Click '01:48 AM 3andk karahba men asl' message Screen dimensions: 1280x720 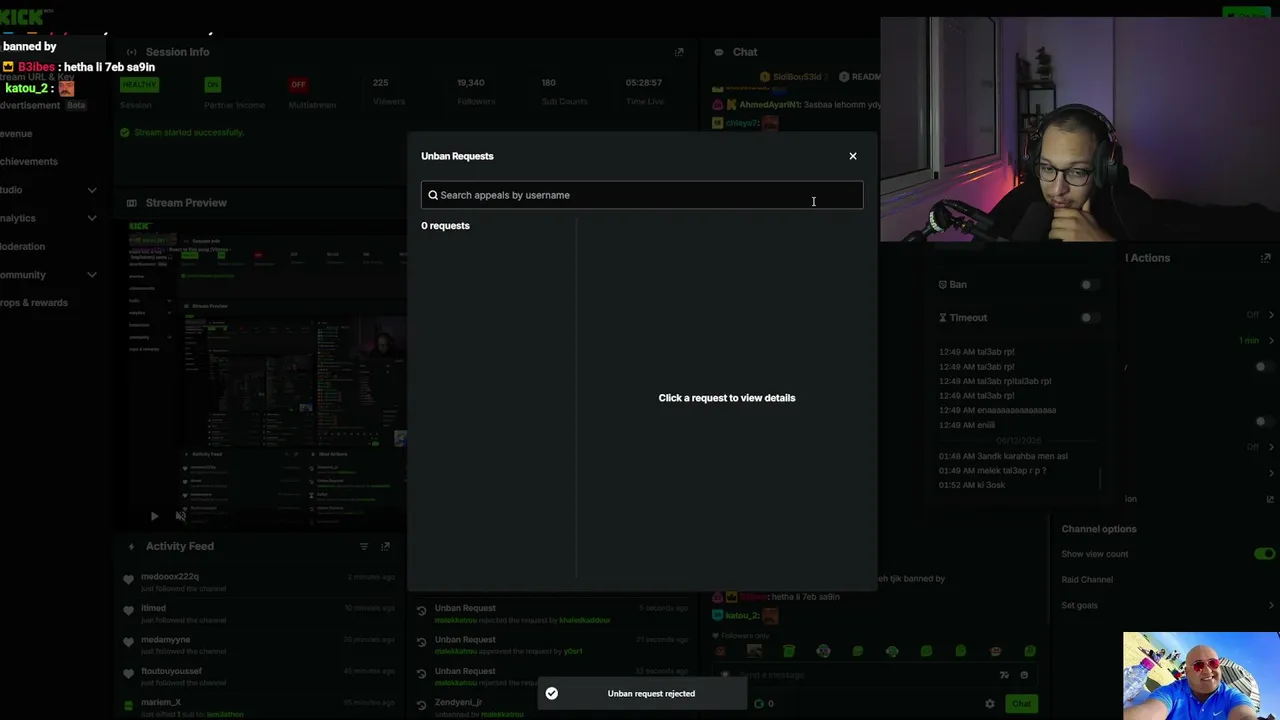coord(1003,456)
